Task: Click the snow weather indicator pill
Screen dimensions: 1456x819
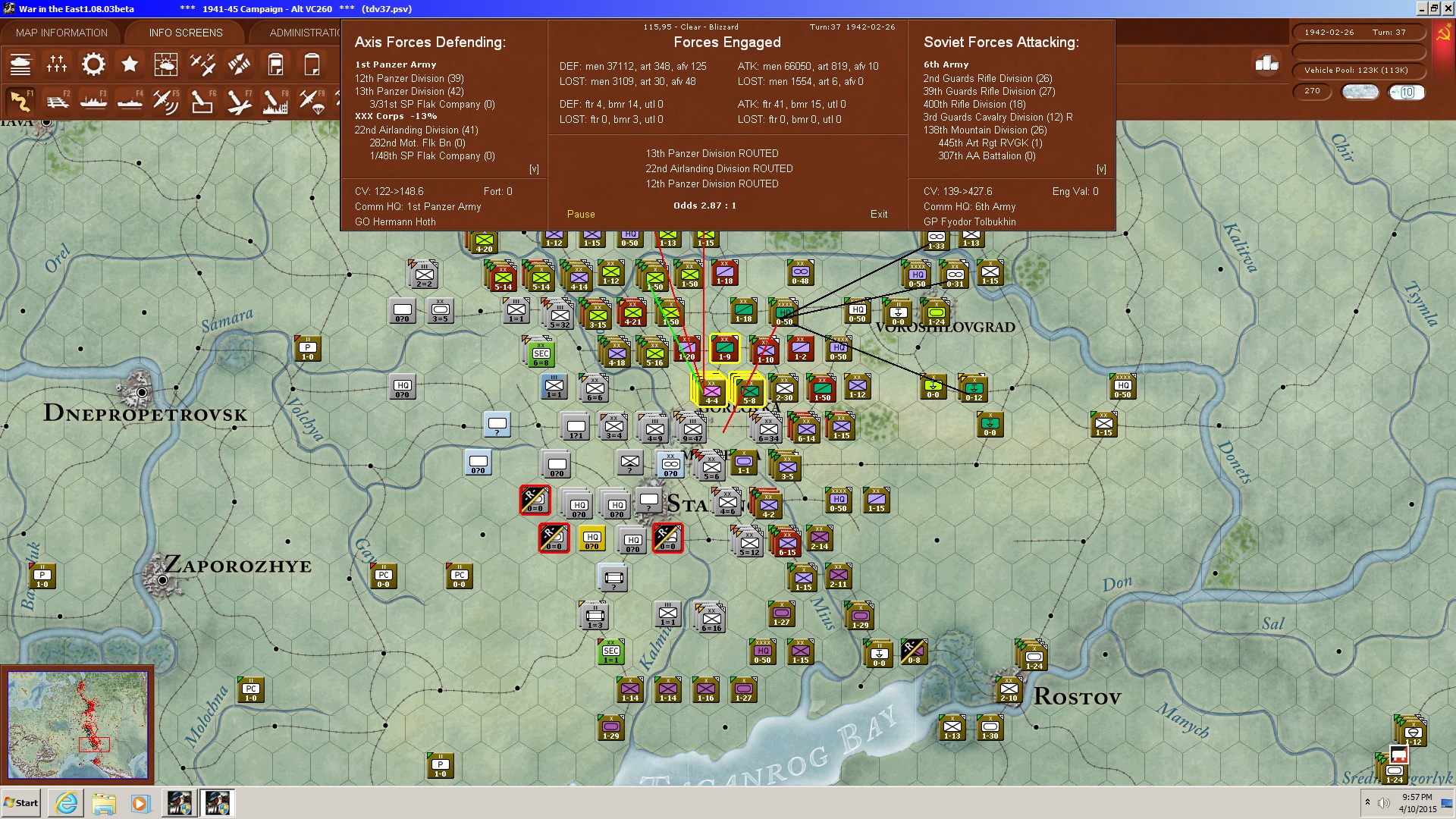Action: 1360,92
